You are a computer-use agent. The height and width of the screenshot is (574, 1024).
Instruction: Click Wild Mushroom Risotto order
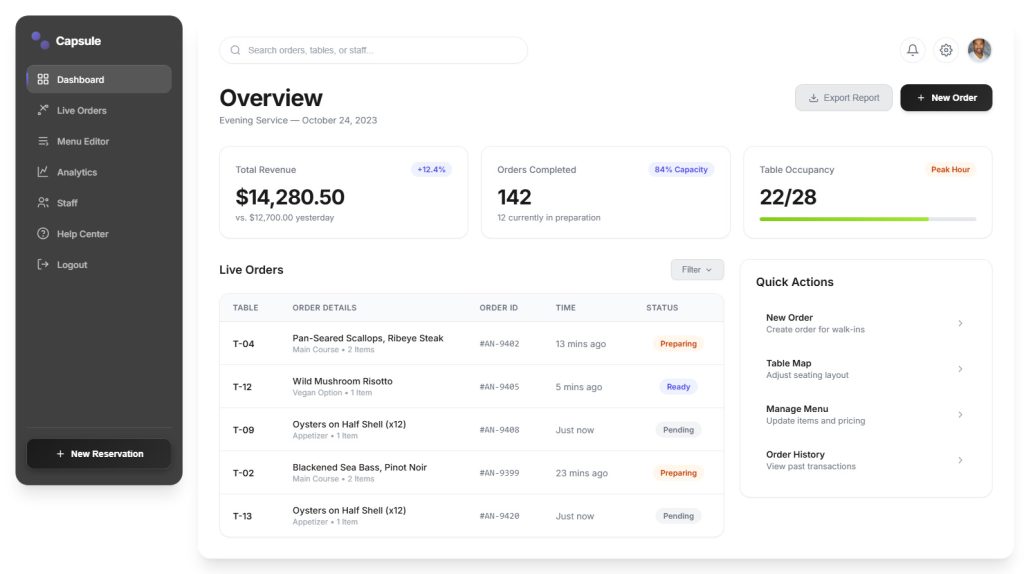tap(342, 381)
